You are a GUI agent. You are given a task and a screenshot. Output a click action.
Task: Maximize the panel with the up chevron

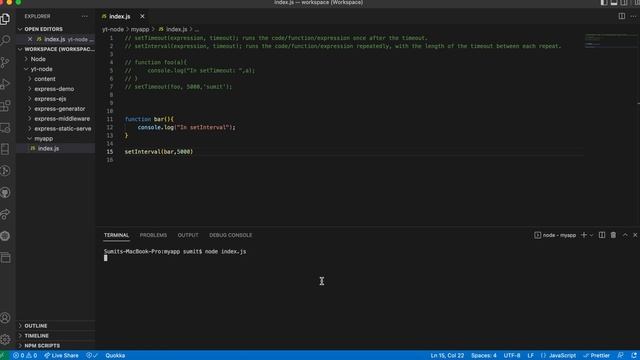(x=625, y=235)
